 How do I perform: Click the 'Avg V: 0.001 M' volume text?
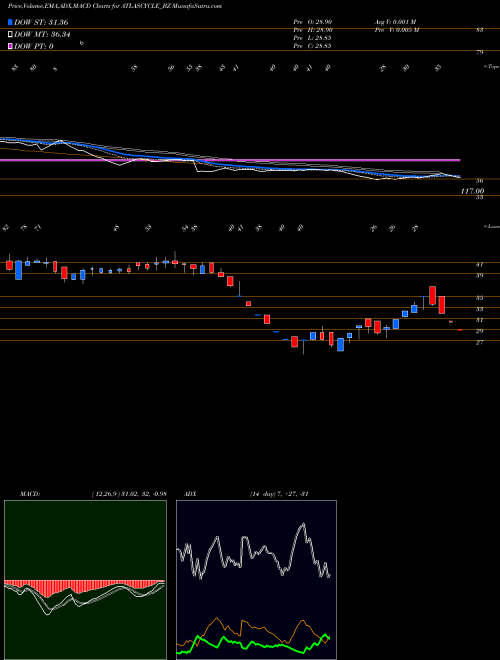coord(395,21)
